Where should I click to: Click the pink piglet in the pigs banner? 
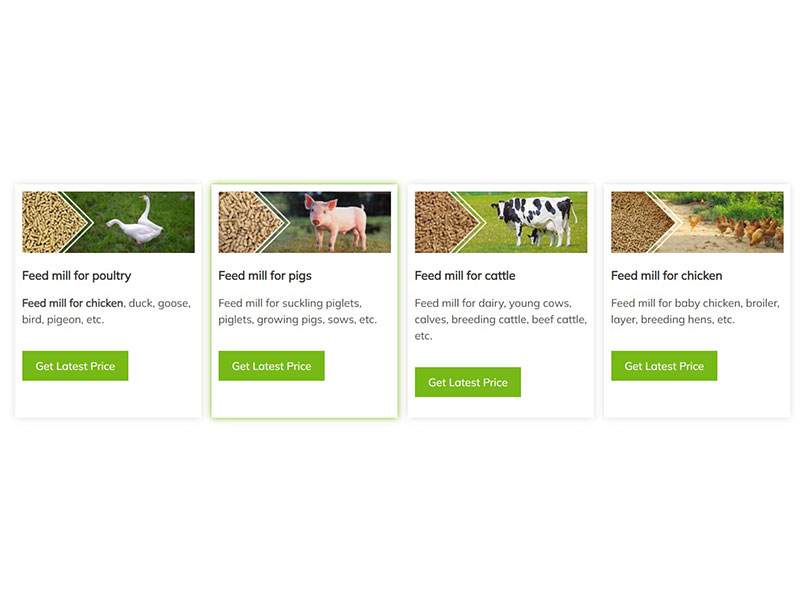[337, 222]
